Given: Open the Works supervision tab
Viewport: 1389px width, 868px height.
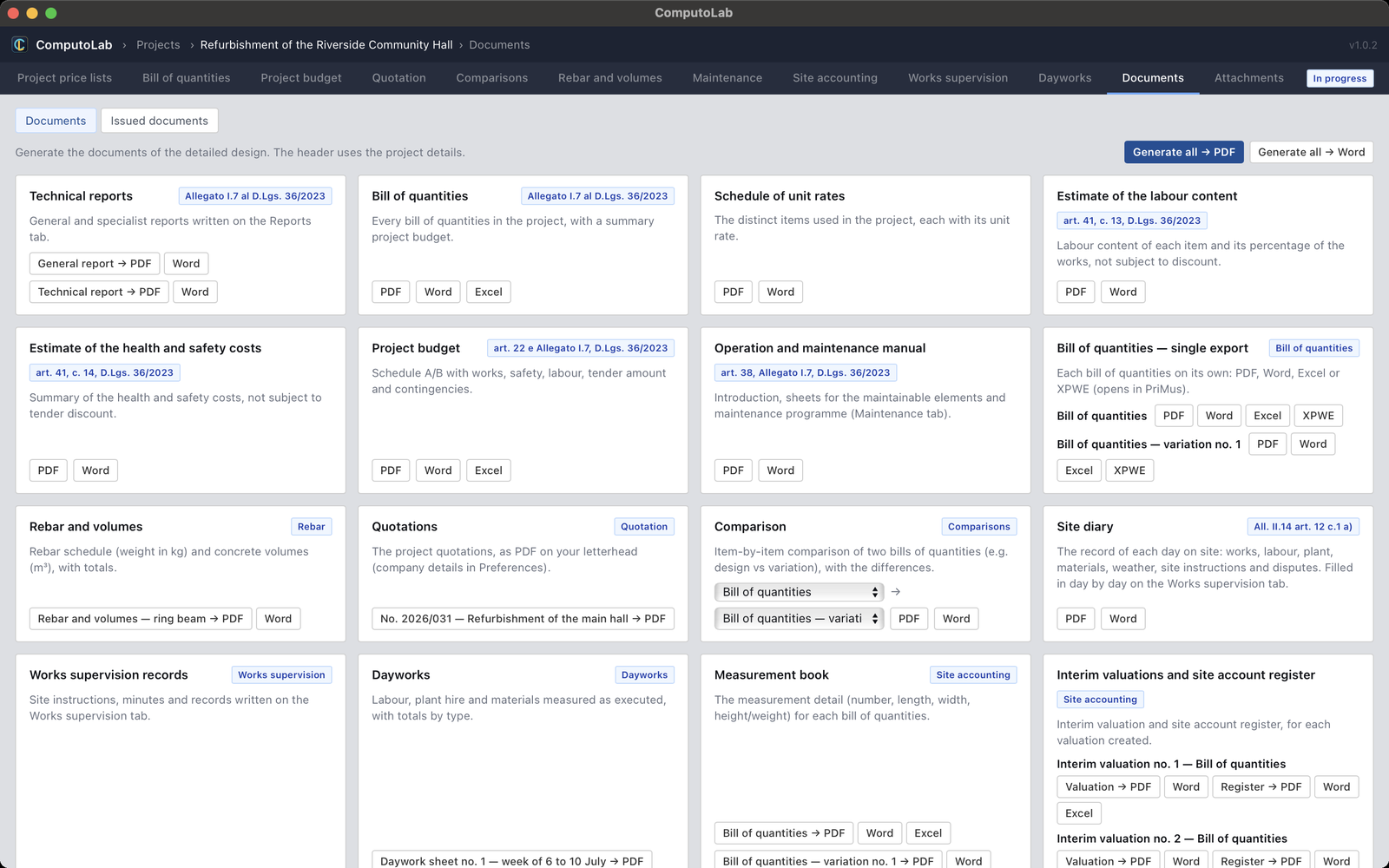Looking at the screenshot, I should (x=958, y=78).
